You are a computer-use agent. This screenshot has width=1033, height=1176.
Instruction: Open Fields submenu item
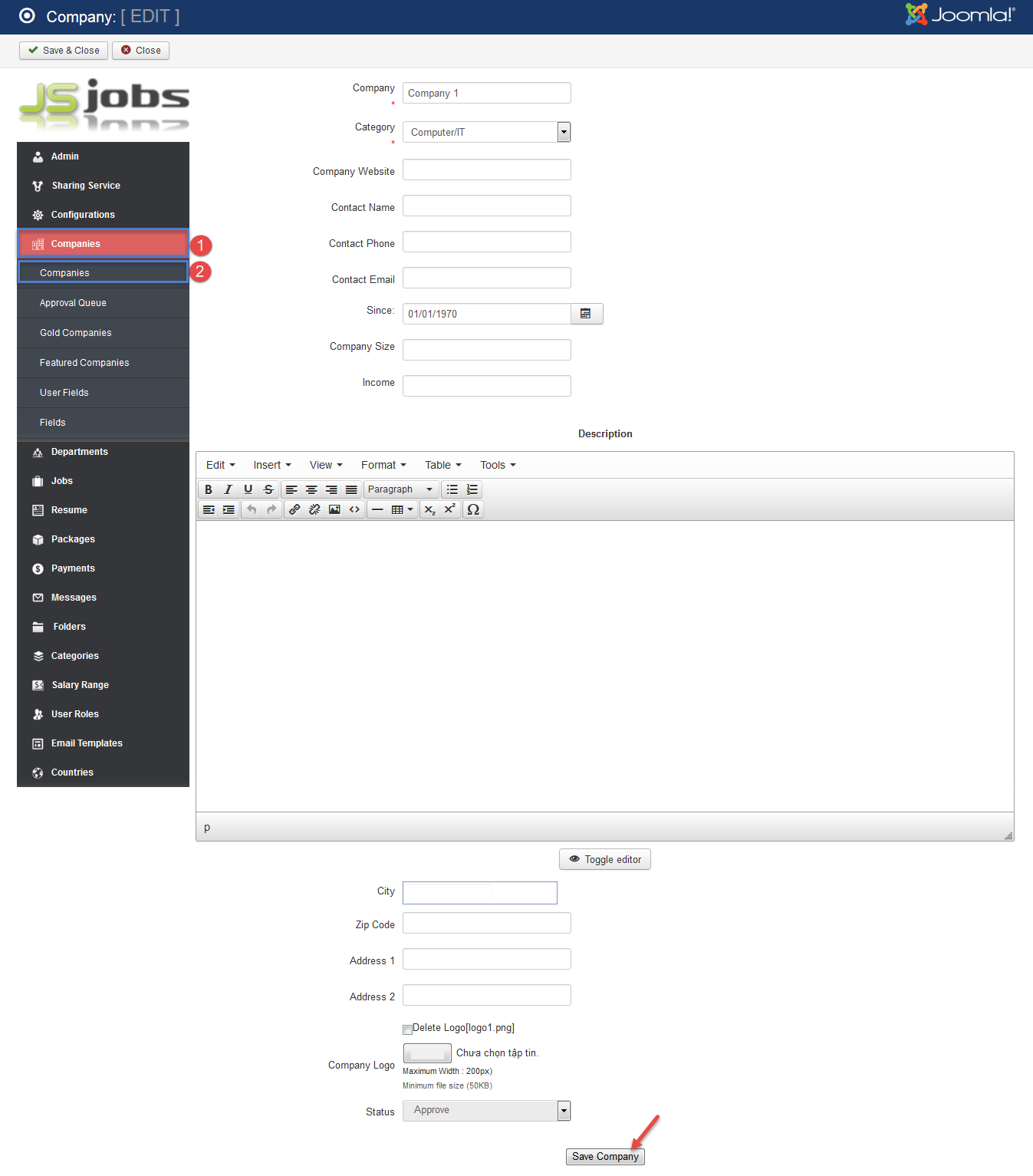point(103,423)
